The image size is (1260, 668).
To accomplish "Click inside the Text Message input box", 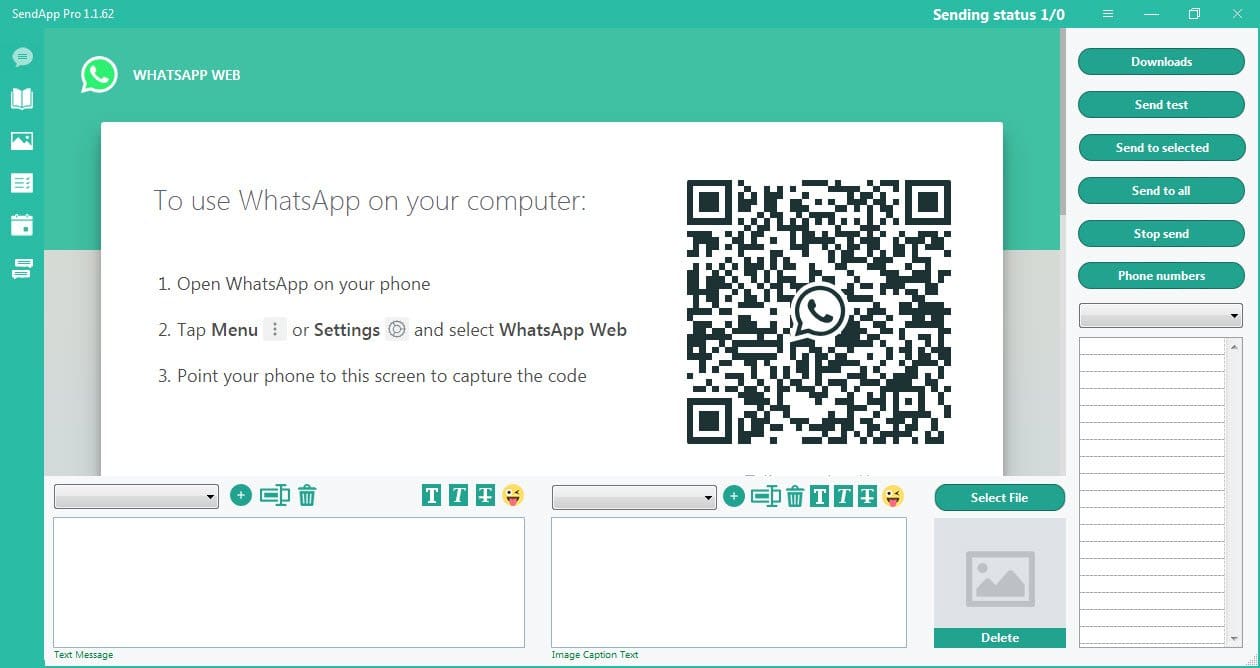I will 288,582.
